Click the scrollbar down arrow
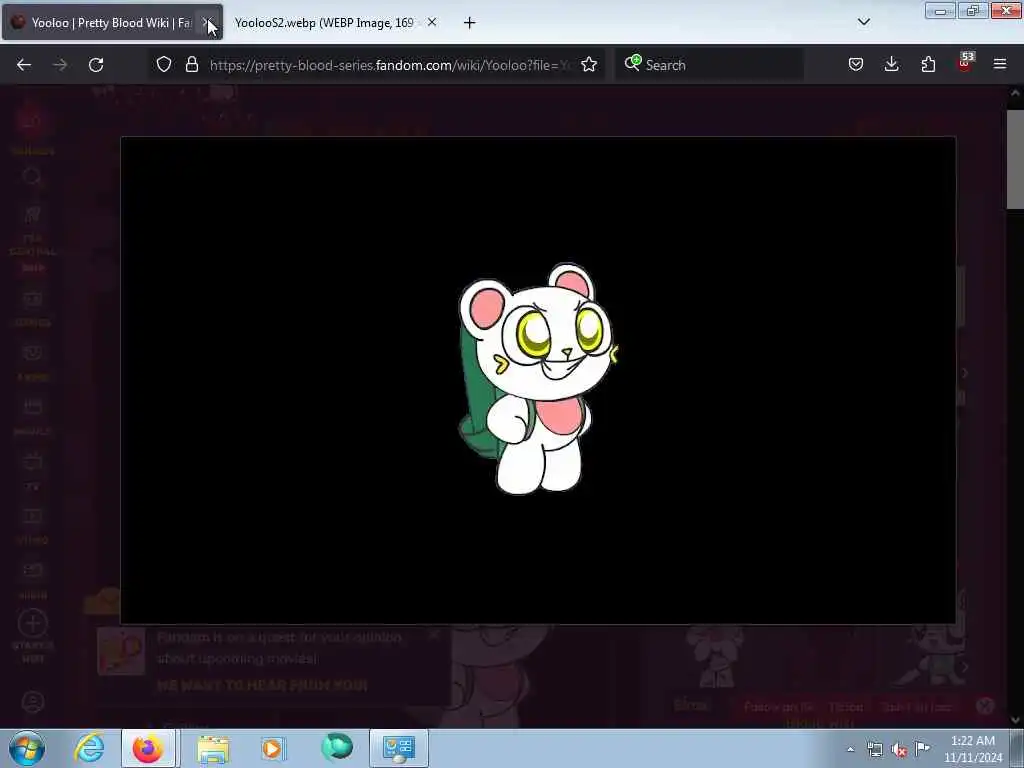This screenshot has height=768, width=1024. click(1014, 720)
